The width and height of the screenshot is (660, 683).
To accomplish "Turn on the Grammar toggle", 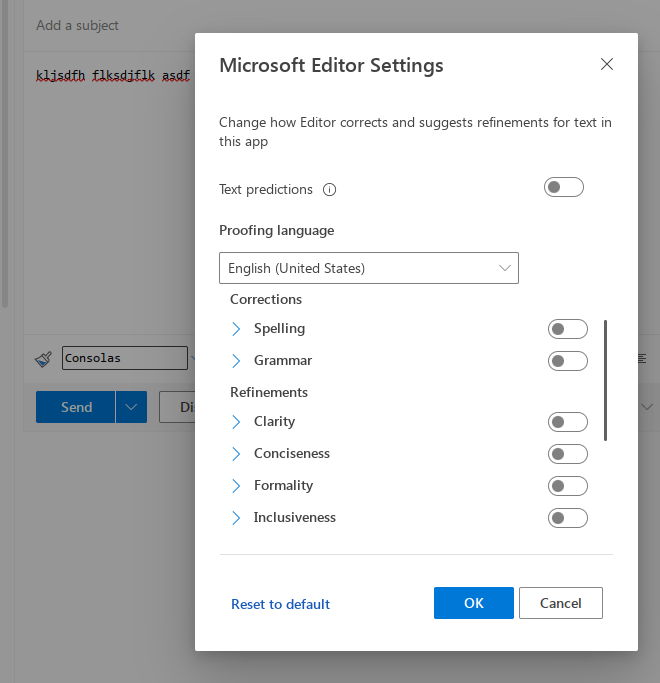I will point(568,361).
